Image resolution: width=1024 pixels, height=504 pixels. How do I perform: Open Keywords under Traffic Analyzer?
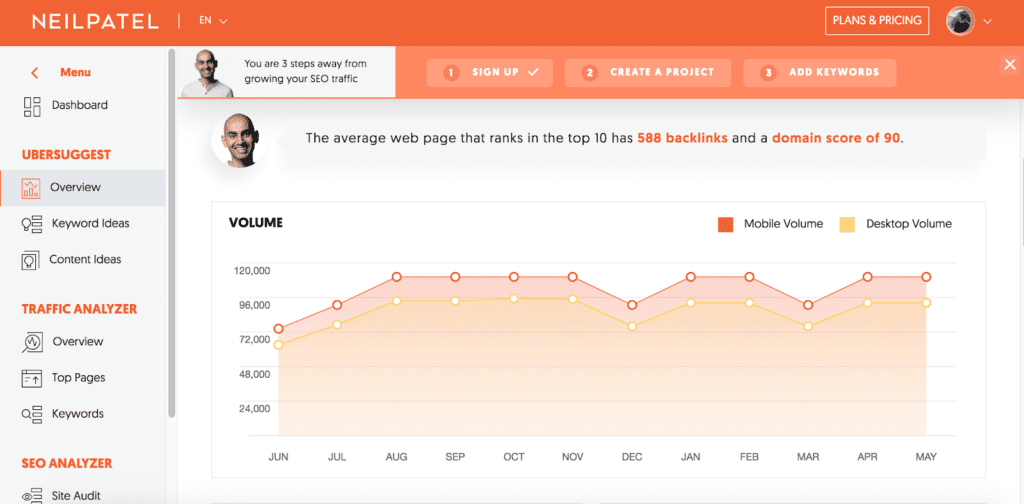[78, 414]
